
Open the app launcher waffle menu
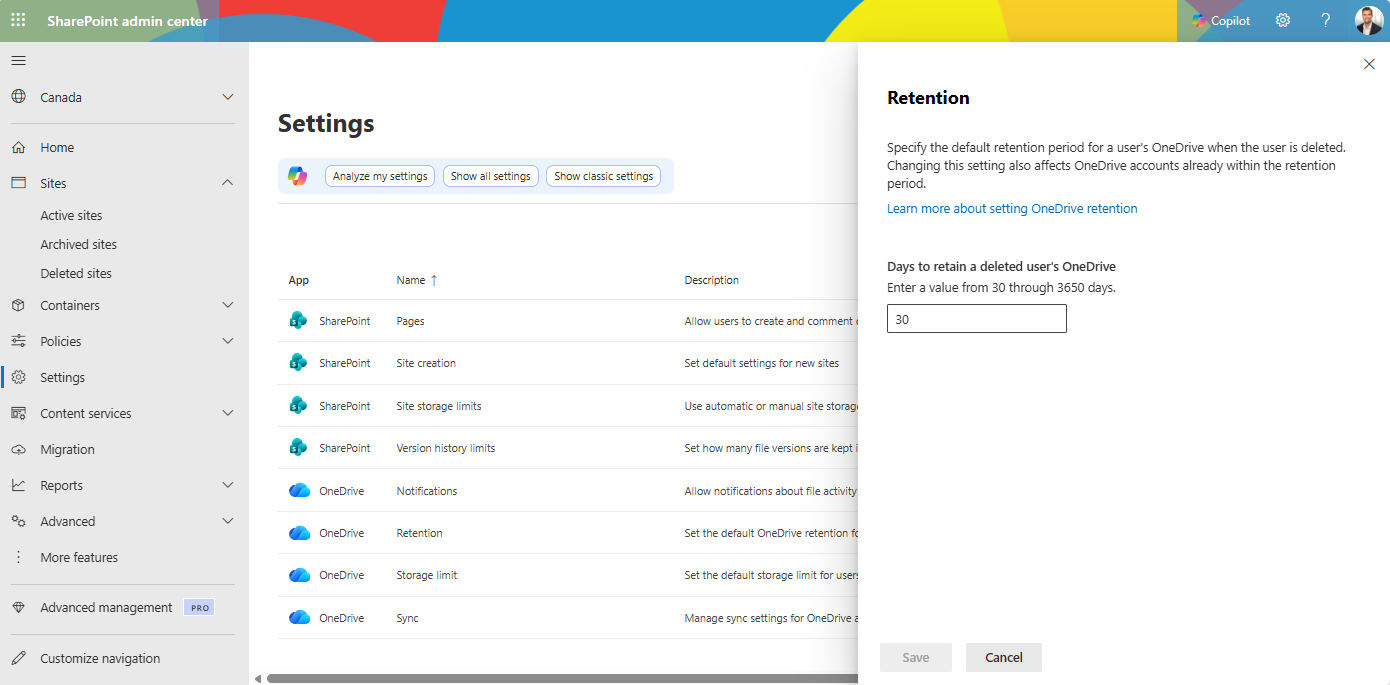point(17,19)
